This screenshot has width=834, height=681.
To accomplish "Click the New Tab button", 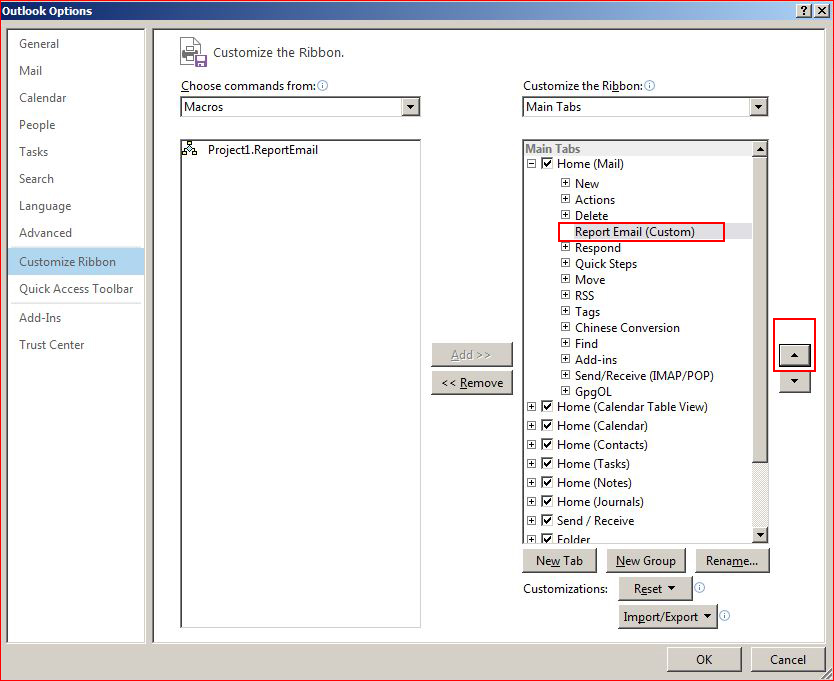I will [559, 561].
